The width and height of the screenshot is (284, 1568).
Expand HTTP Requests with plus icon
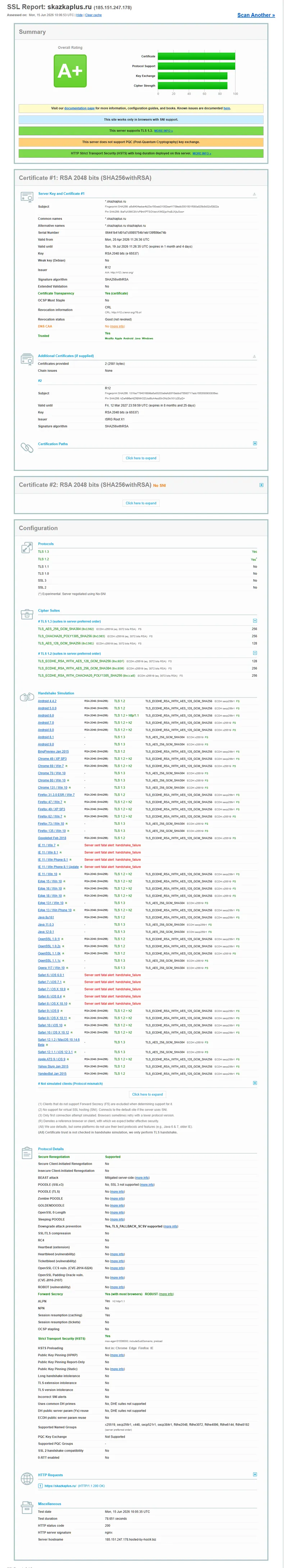255,1475
